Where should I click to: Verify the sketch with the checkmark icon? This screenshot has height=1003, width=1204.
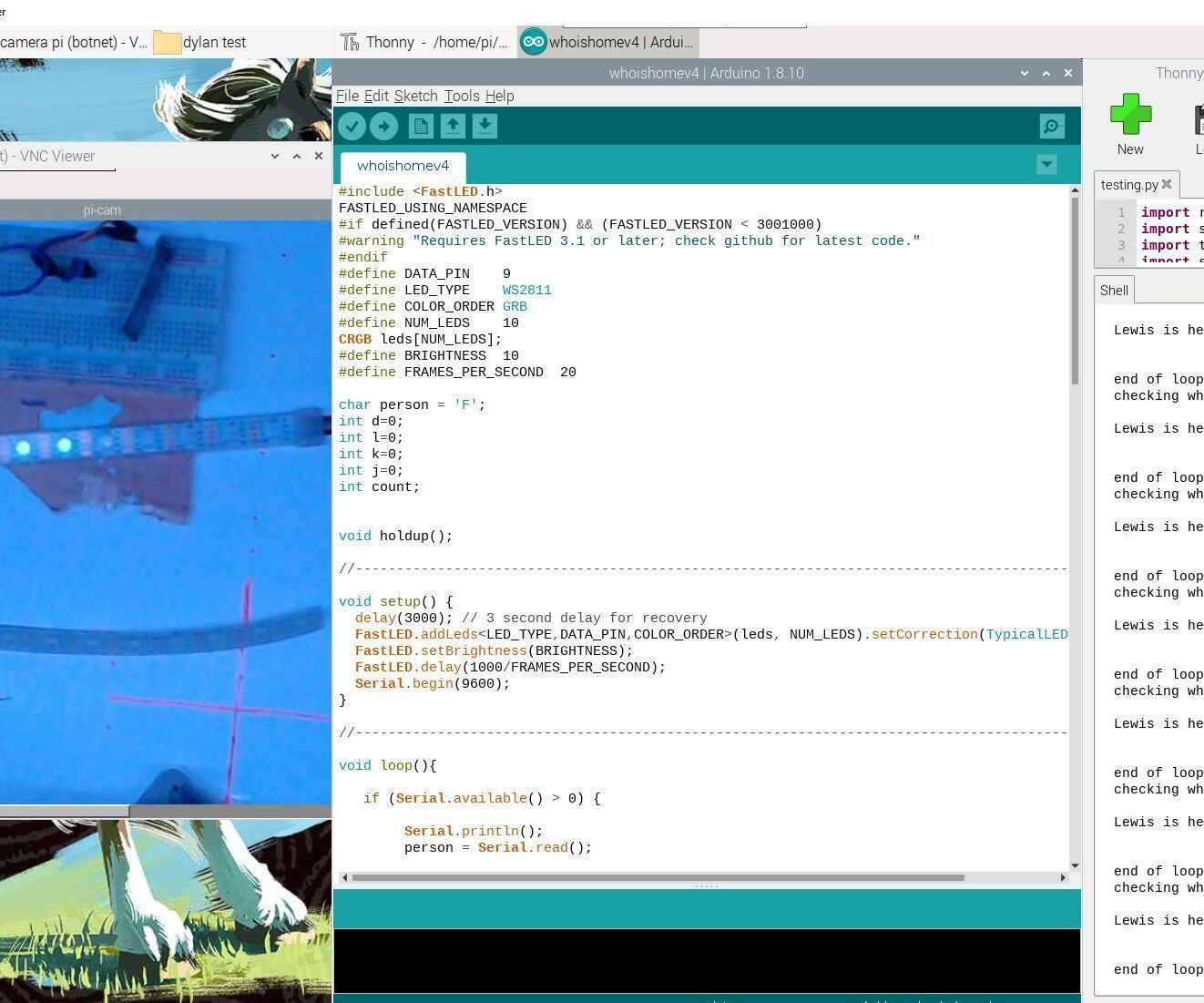tap(352, 126)
